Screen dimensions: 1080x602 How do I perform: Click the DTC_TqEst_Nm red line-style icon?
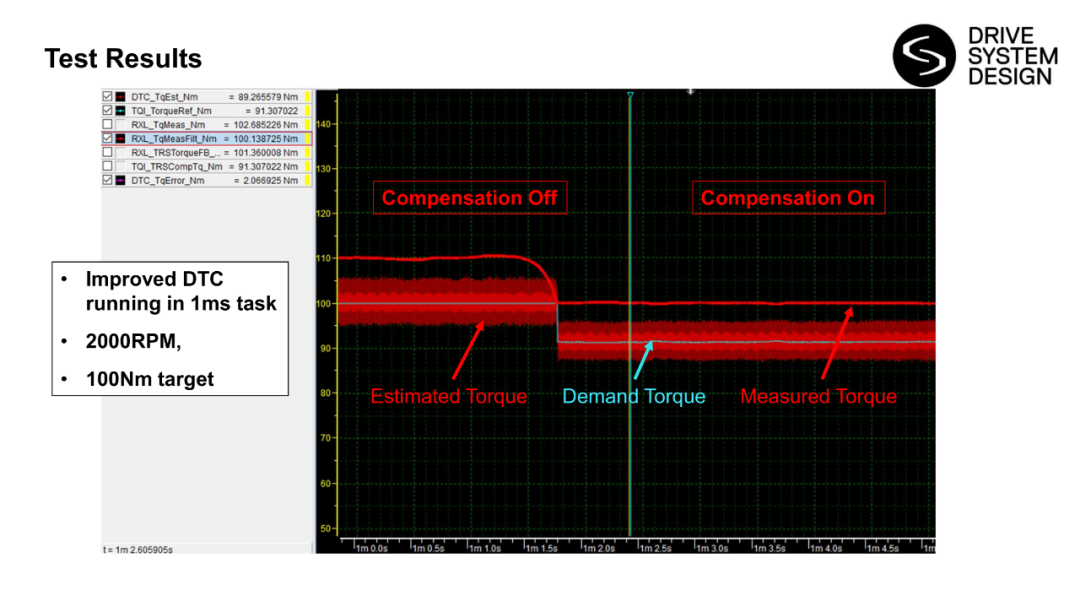[x=120, y=97]
